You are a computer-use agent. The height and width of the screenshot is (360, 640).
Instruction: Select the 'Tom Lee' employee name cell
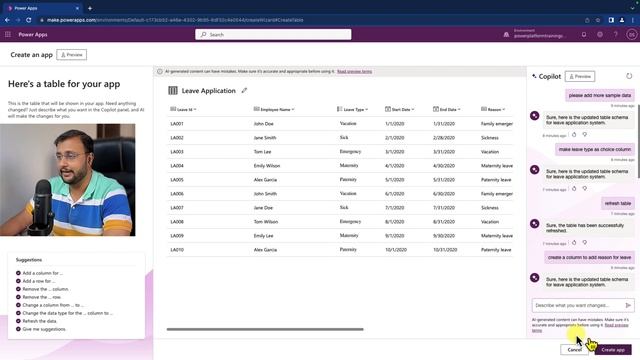click(x=262, y=152)
